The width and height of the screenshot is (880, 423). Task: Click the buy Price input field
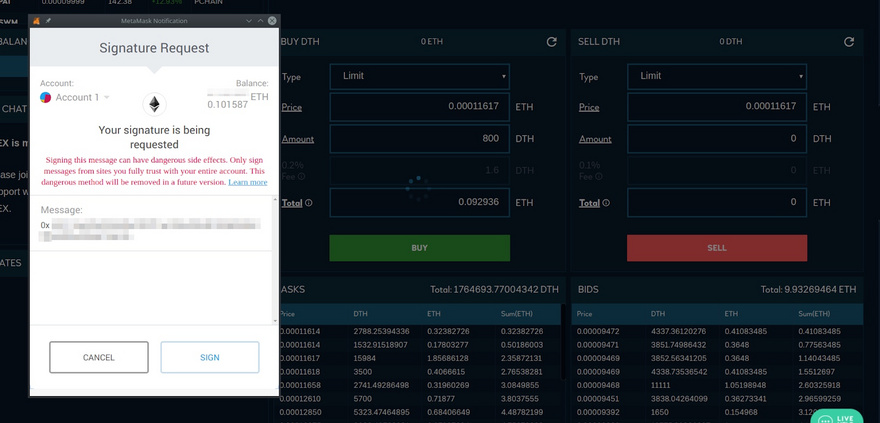coord(420,107)
